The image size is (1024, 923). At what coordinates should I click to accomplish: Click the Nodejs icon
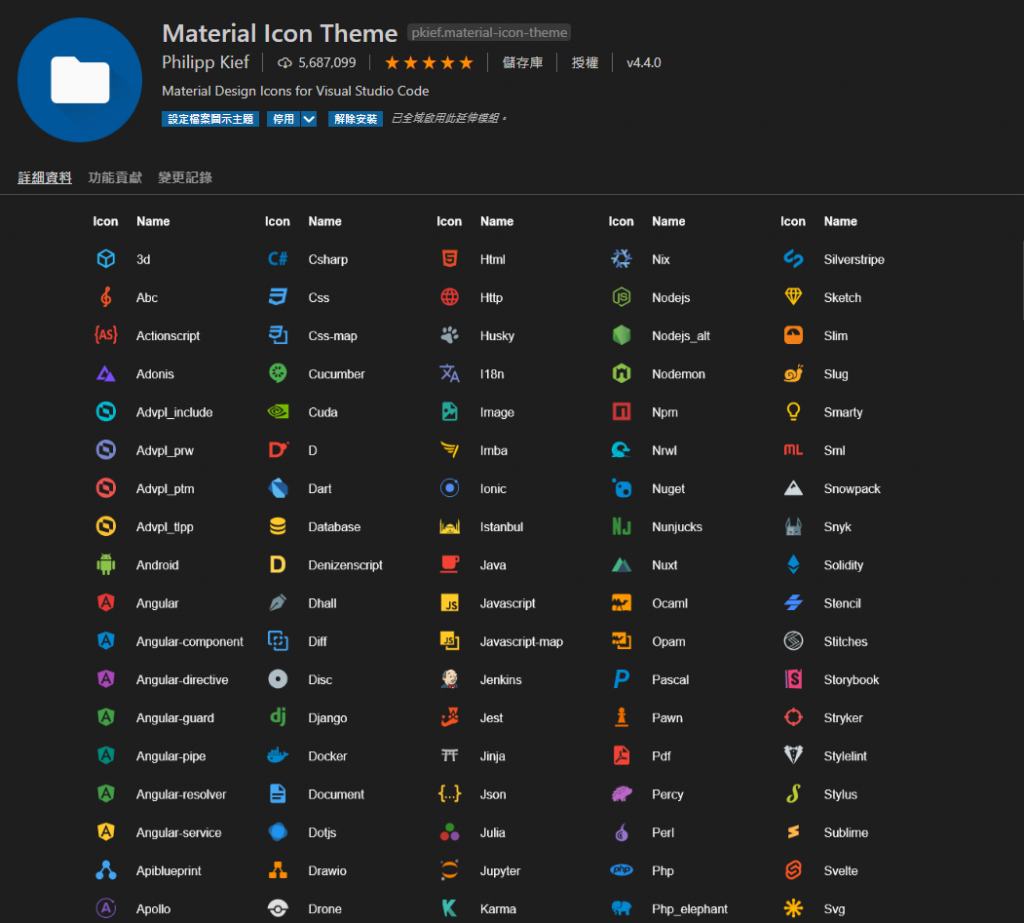click(621, 297)
